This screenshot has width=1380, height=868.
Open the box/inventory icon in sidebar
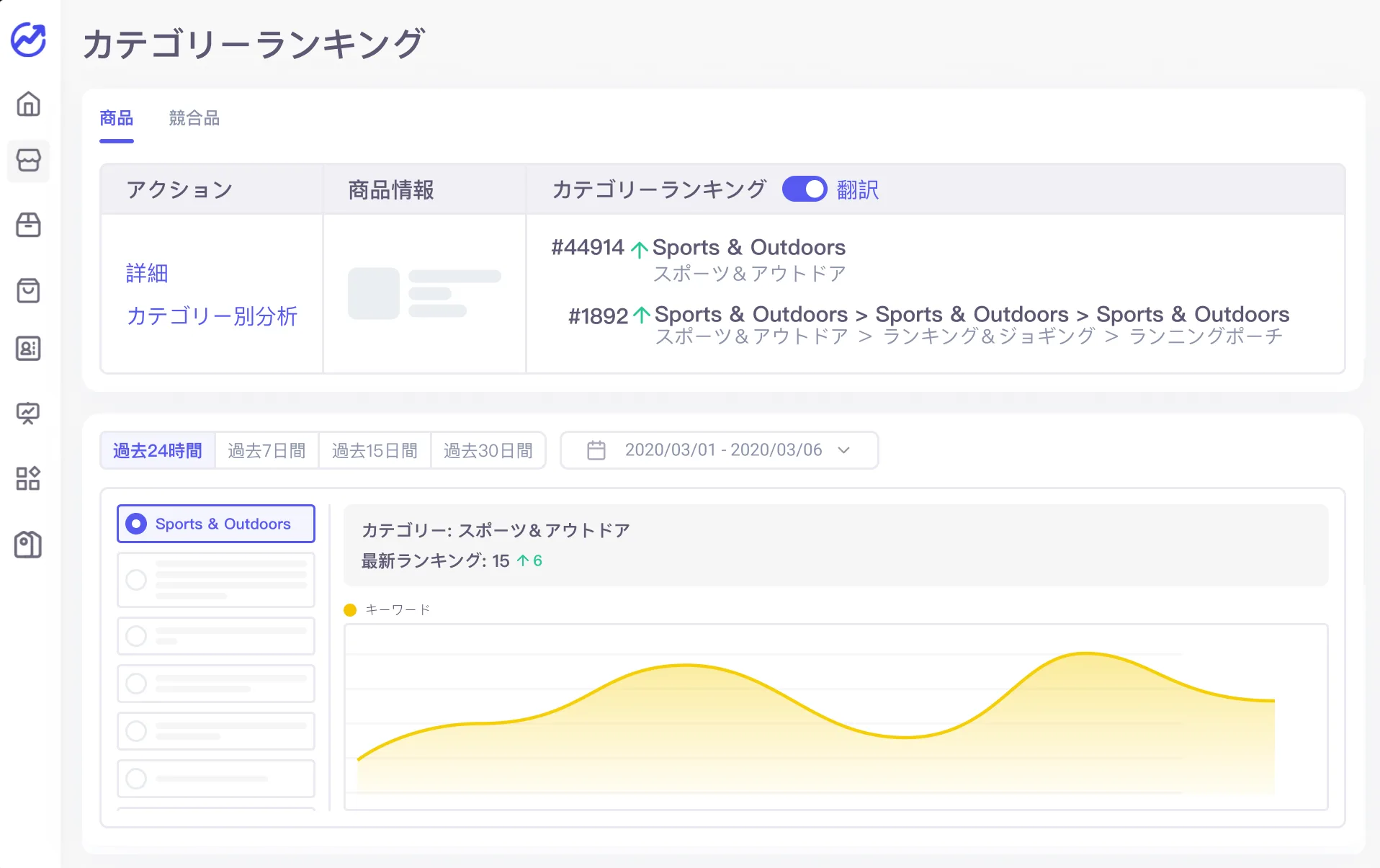tap(29, 225)
